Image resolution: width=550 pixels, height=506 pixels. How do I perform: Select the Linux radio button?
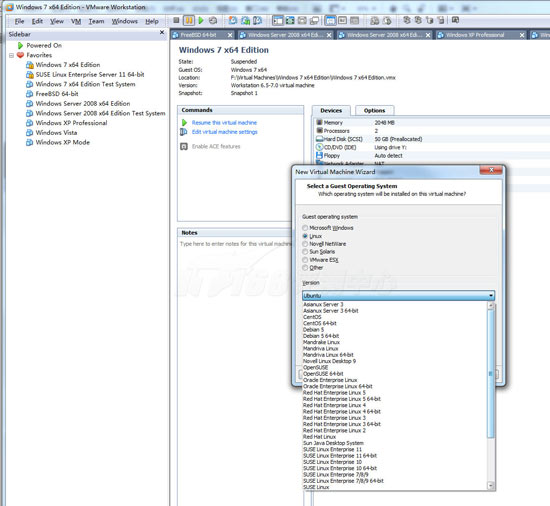(305, 236)
